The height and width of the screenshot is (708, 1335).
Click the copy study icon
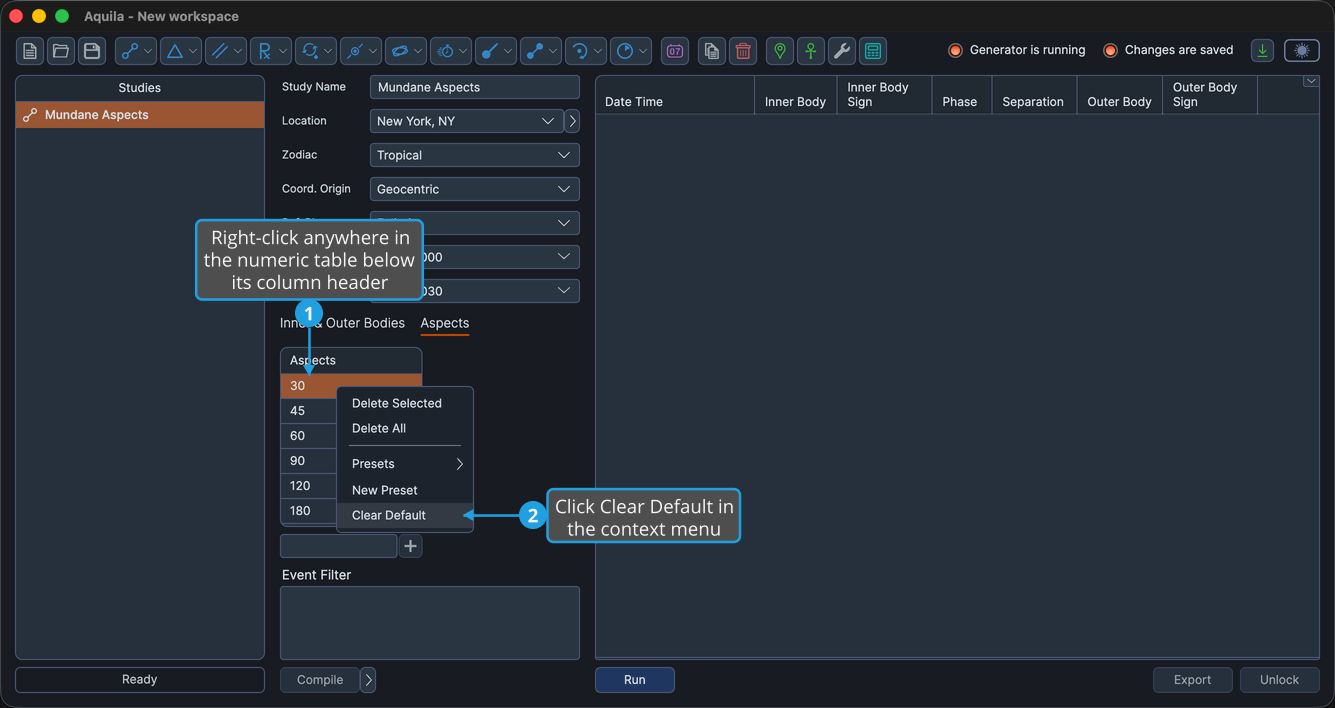coord(712,51)
